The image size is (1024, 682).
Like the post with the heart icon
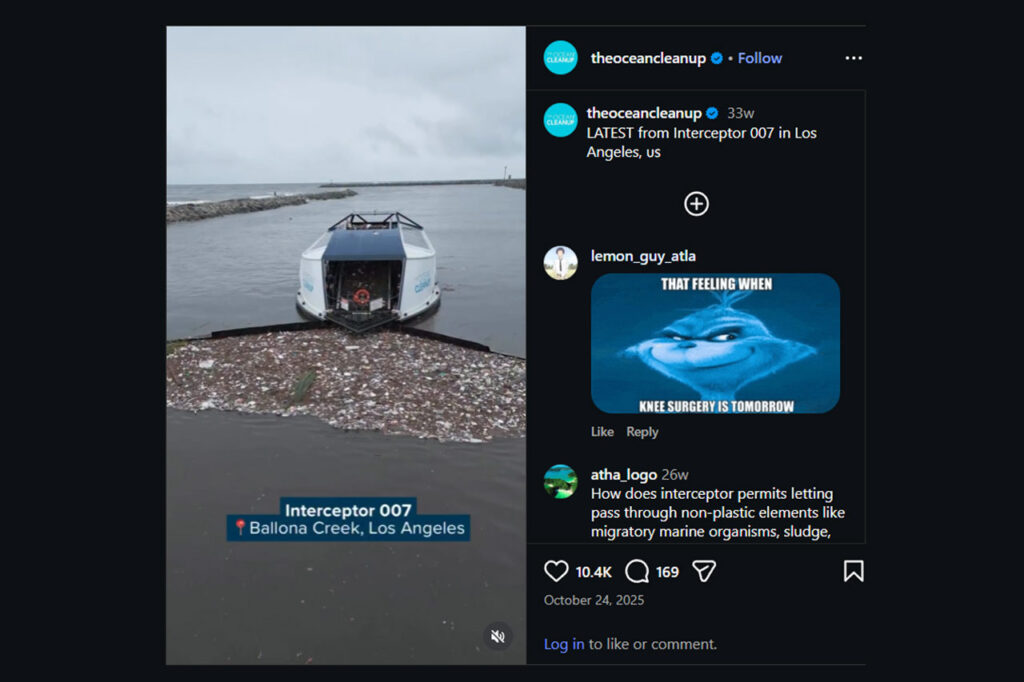coord(556,572)
